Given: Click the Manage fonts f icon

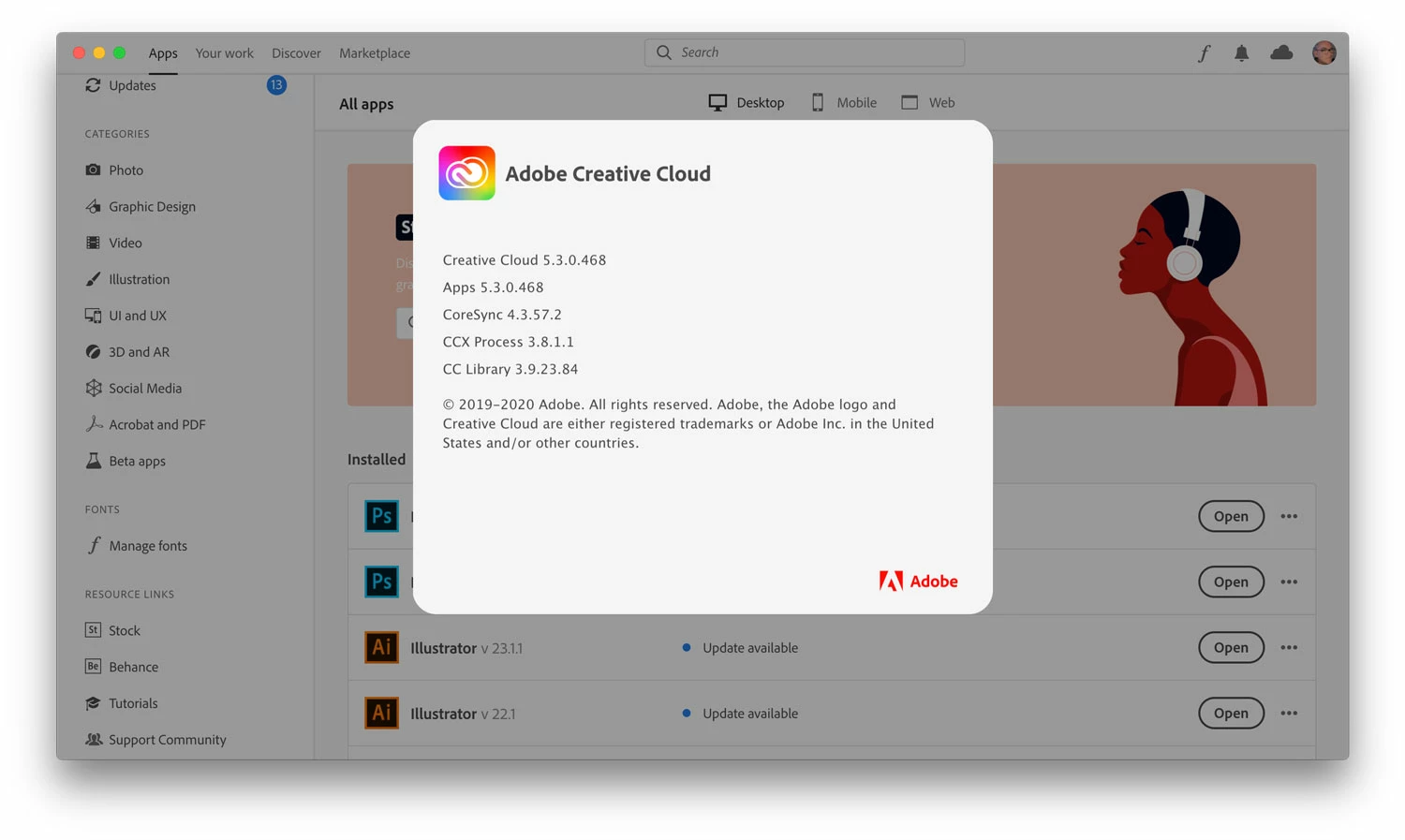Looking at the screenshot, I should pyautogui.click(x=94, y=546).
